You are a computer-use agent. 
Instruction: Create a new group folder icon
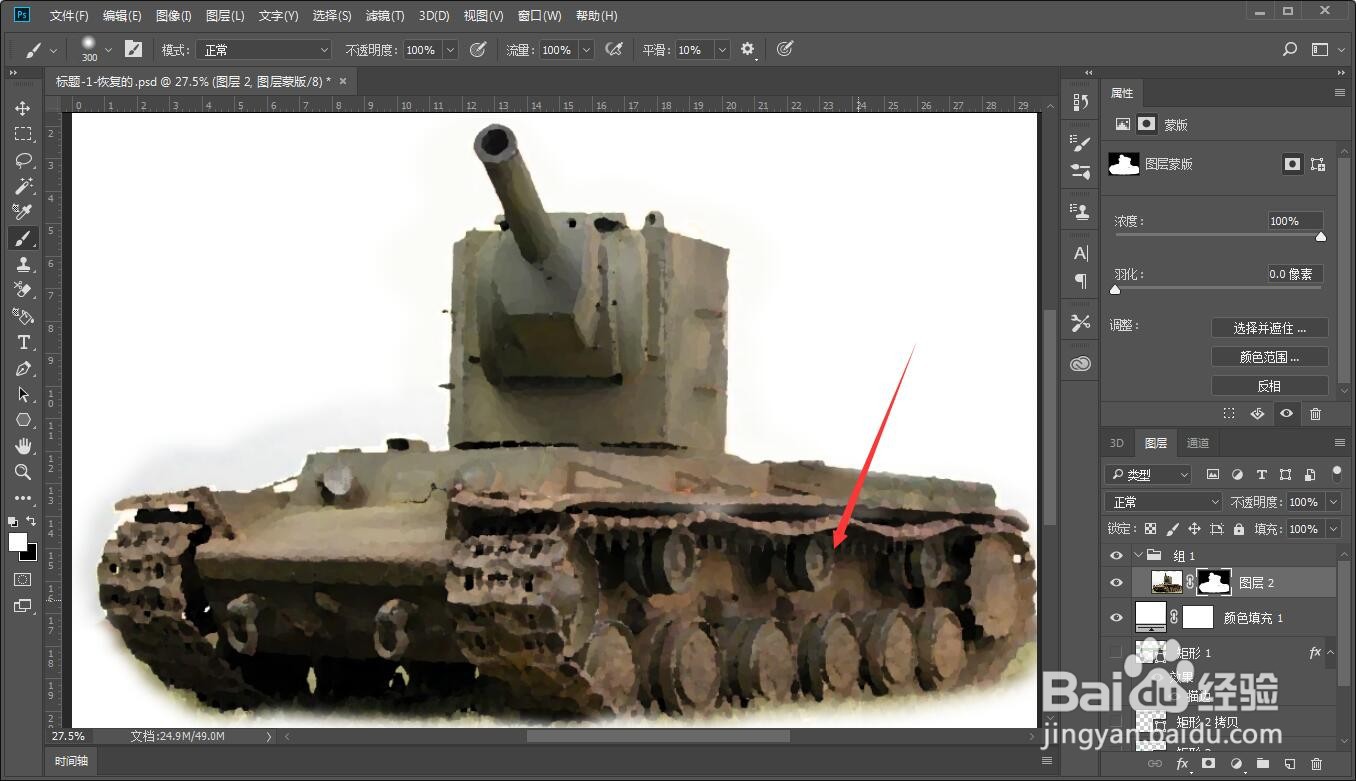pos(1263,764)
